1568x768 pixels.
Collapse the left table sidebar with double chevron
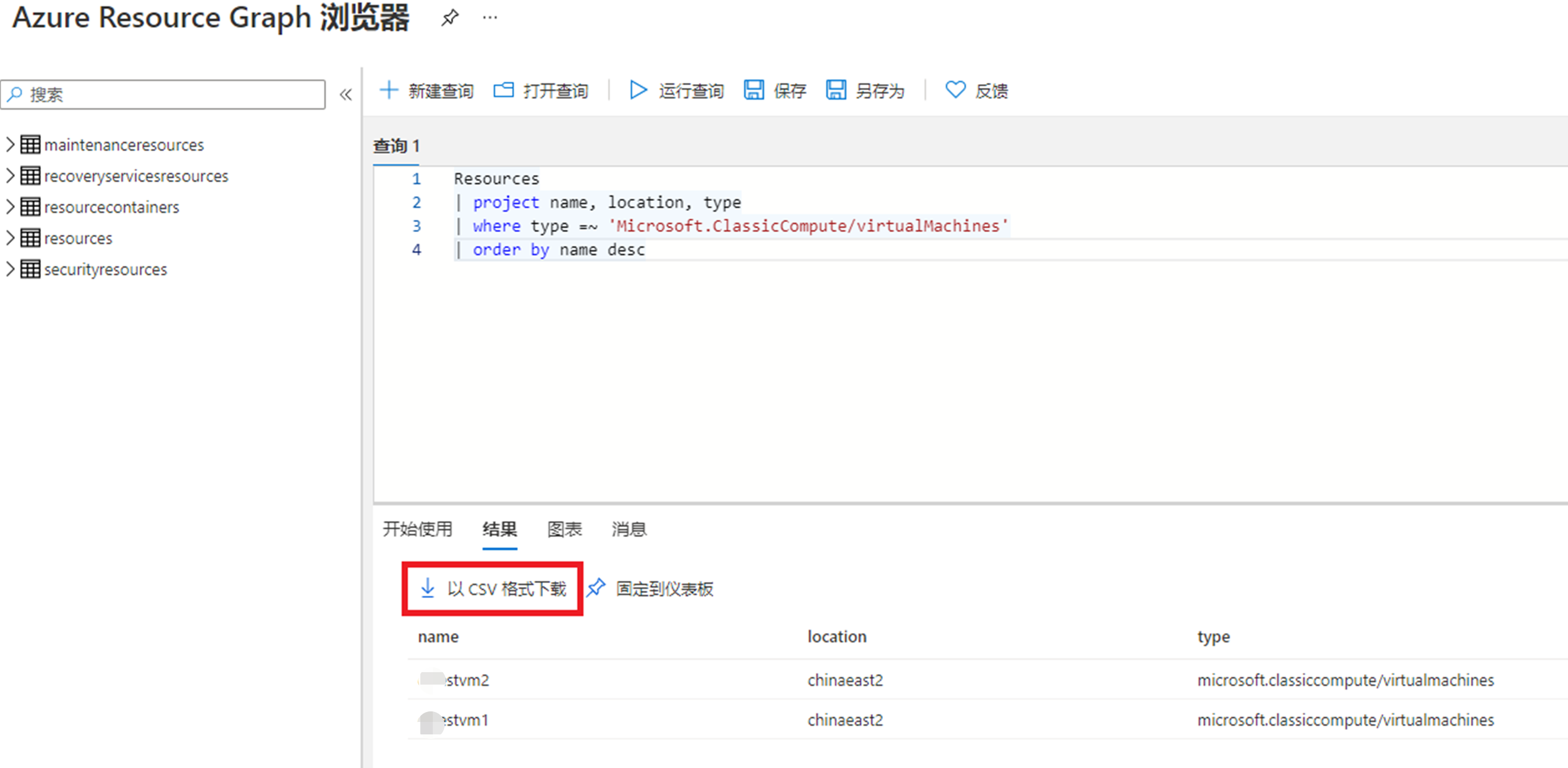(346, 95)
